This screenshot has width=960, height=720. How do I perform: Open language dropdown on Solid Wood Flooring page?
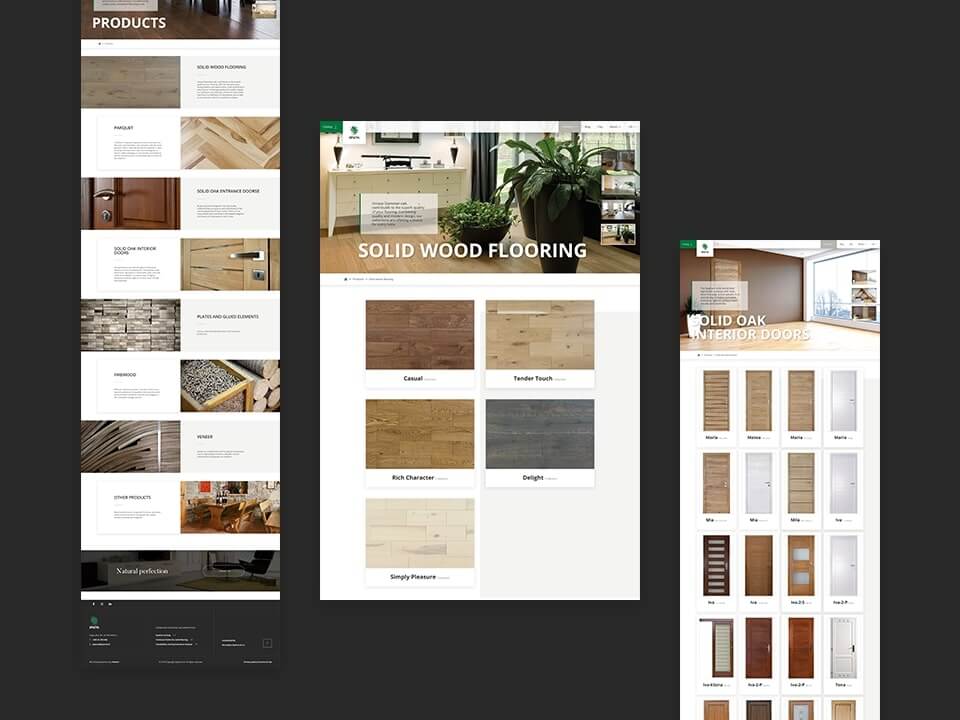[x=631, y=127]
